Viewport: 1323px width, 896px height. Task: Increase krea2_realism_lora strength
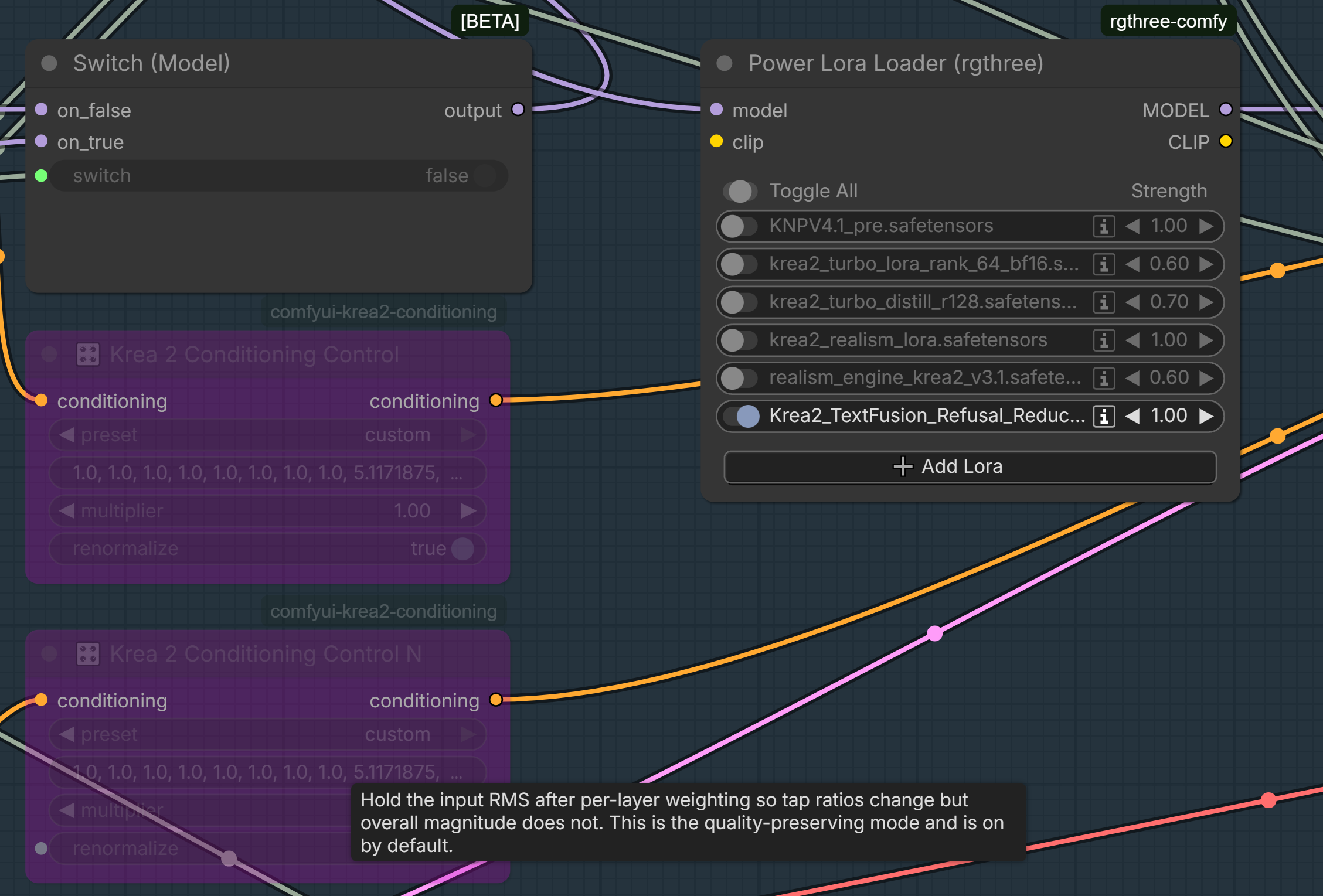1206,340
